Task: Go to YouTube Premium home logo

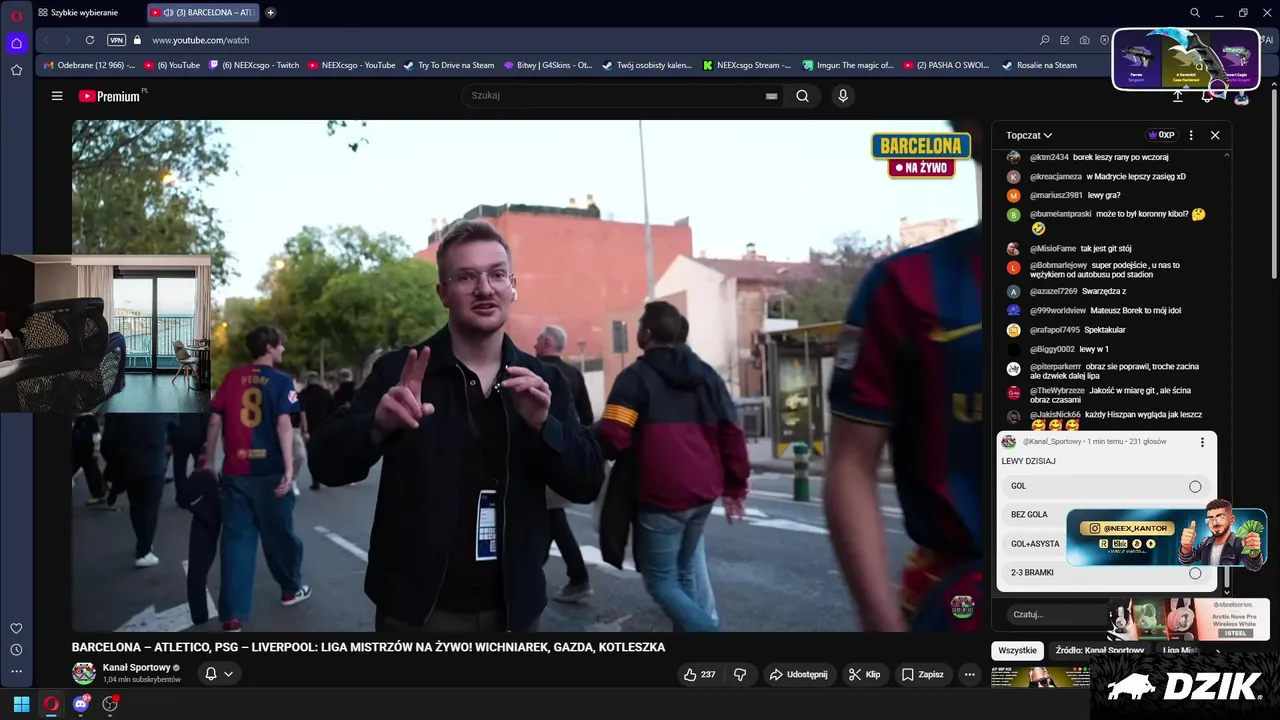Action: [110, 96]
